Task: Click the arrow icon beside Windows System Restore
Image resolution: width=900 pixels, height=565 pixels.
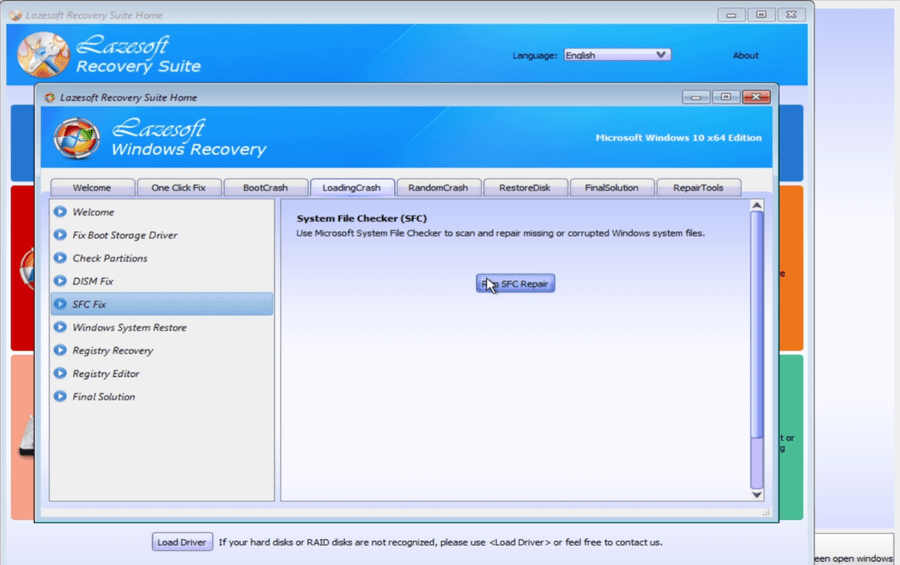Action: point(60,327)
